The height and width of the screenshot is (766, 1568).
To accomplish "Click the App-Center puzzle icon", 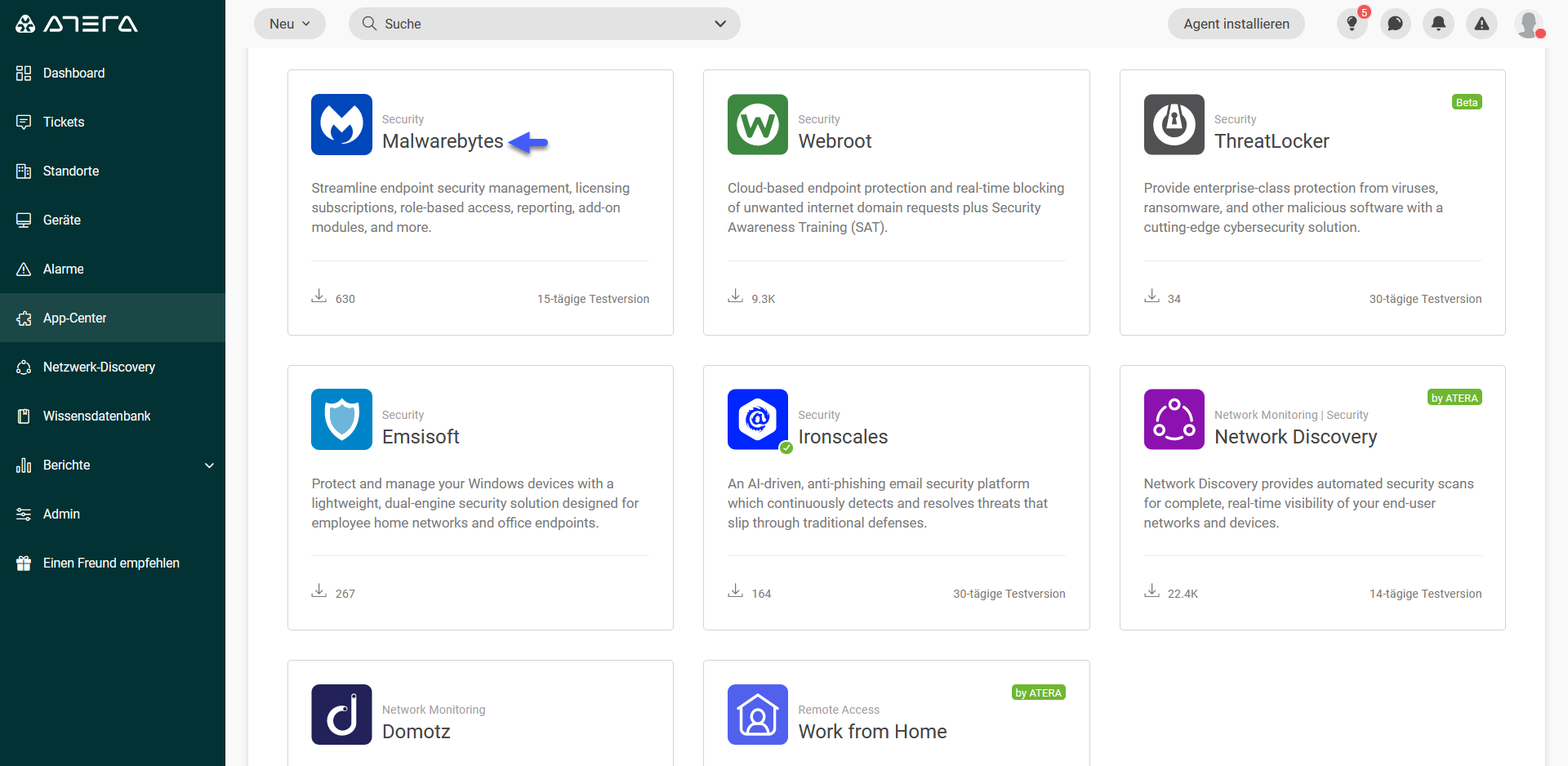I will click(24, 318).
